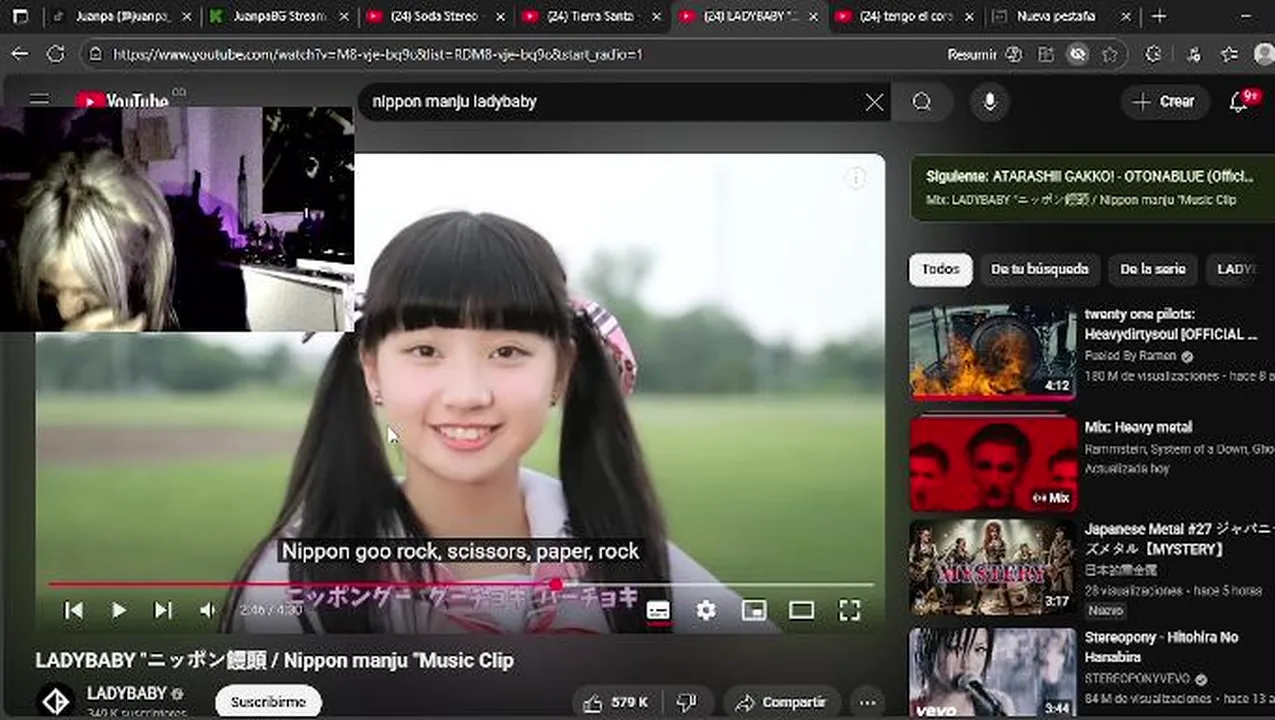Open Stereopony Hitohira No Hanabira thumbnail

pos(993,672)
